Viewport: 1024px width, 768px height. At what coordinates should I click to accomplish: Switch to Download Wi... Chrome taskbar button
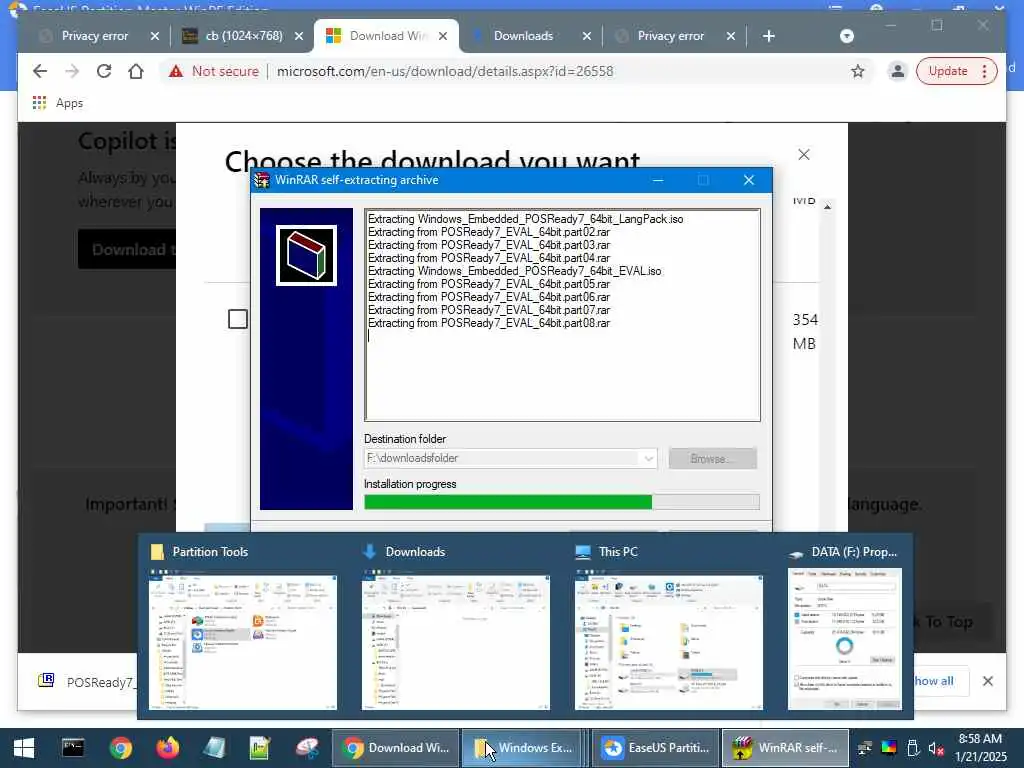click(396, 748)
